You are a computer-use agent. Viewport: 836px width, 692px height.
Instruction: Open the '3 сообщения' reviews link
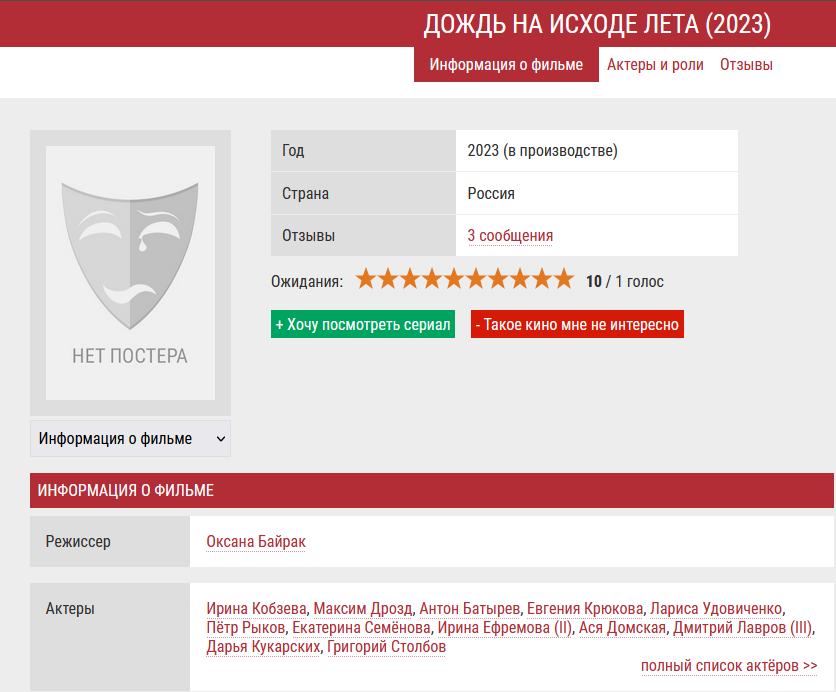(x=510, y=236)
